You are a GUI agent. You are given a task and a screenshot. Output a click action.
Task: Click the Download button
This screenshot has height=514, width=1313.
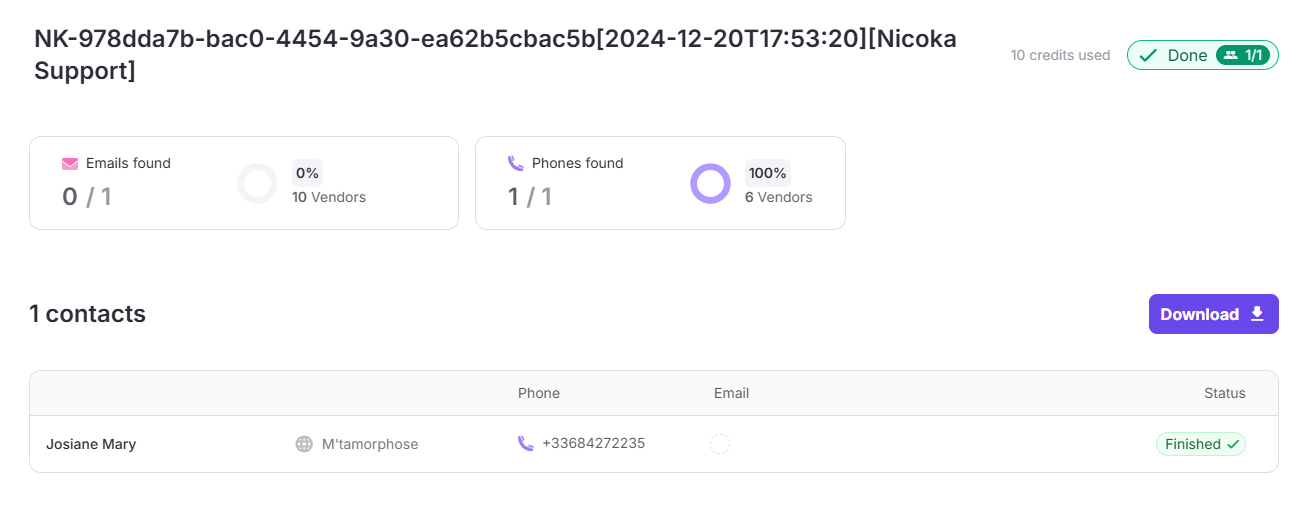click(x=1214, y=314)
